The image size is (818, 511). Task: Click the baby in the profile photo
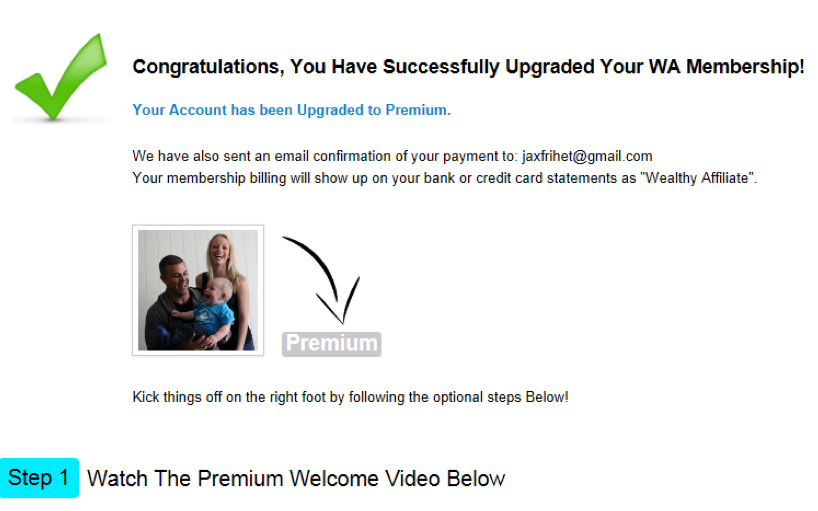pyautogui.click(x=214, y=309)
